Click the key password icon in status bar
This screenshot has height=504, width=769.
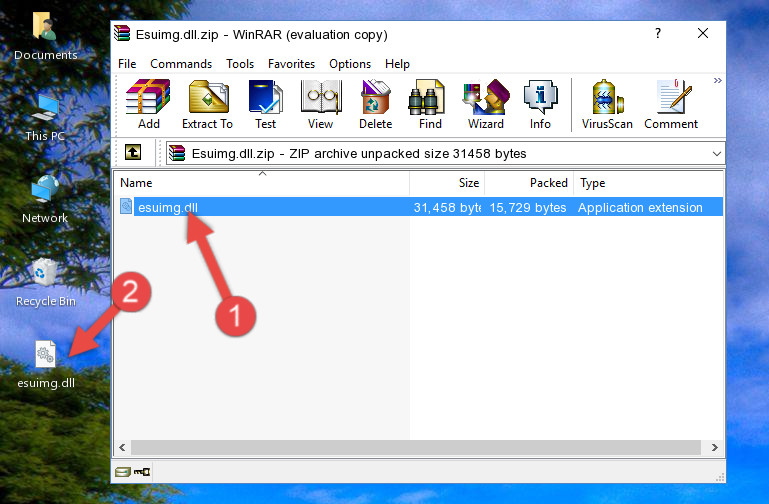[142, 472]
